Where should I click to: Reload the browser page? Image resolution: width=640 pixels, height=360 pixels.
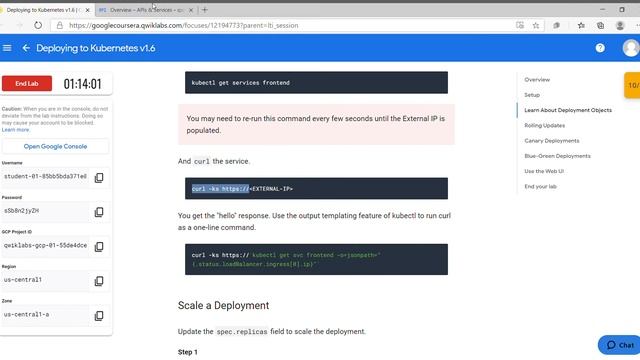point(38,25)
